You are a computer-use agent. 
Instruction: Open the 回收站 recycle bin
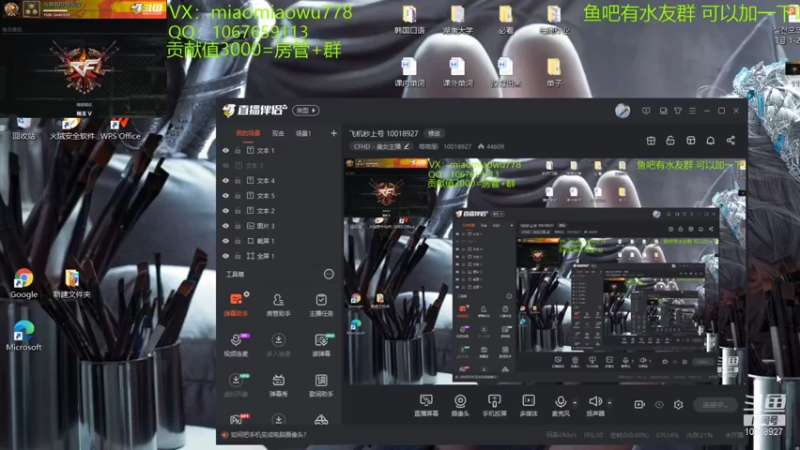point(23,129)
